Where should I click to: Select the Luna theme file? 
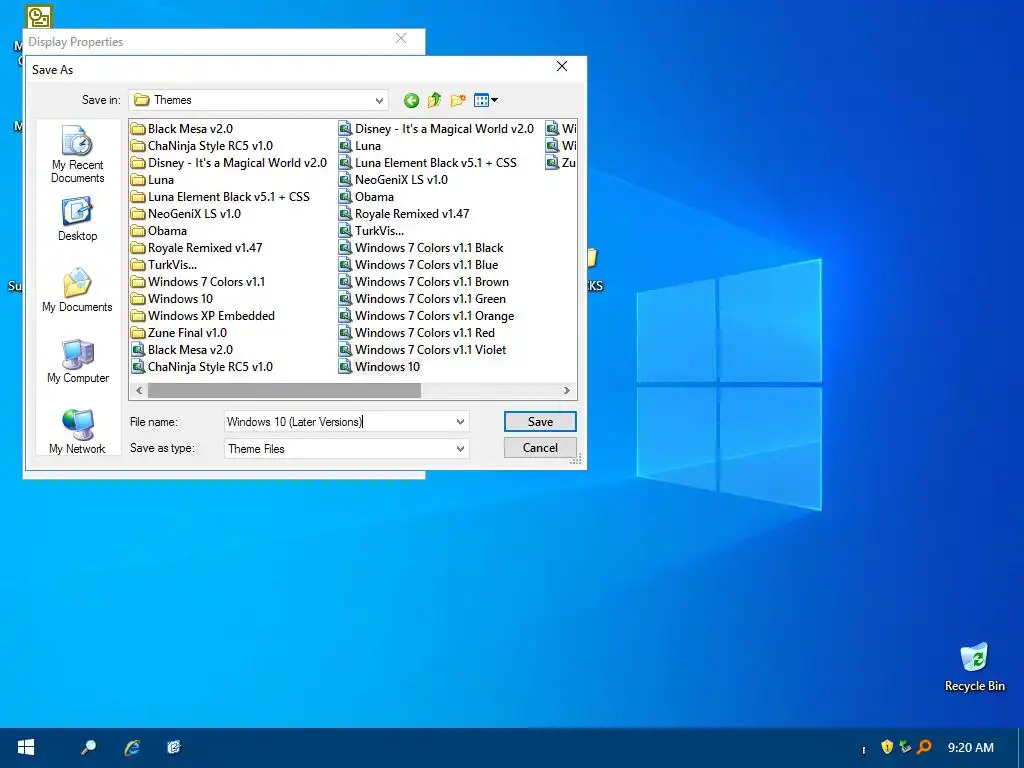[360, 146]
